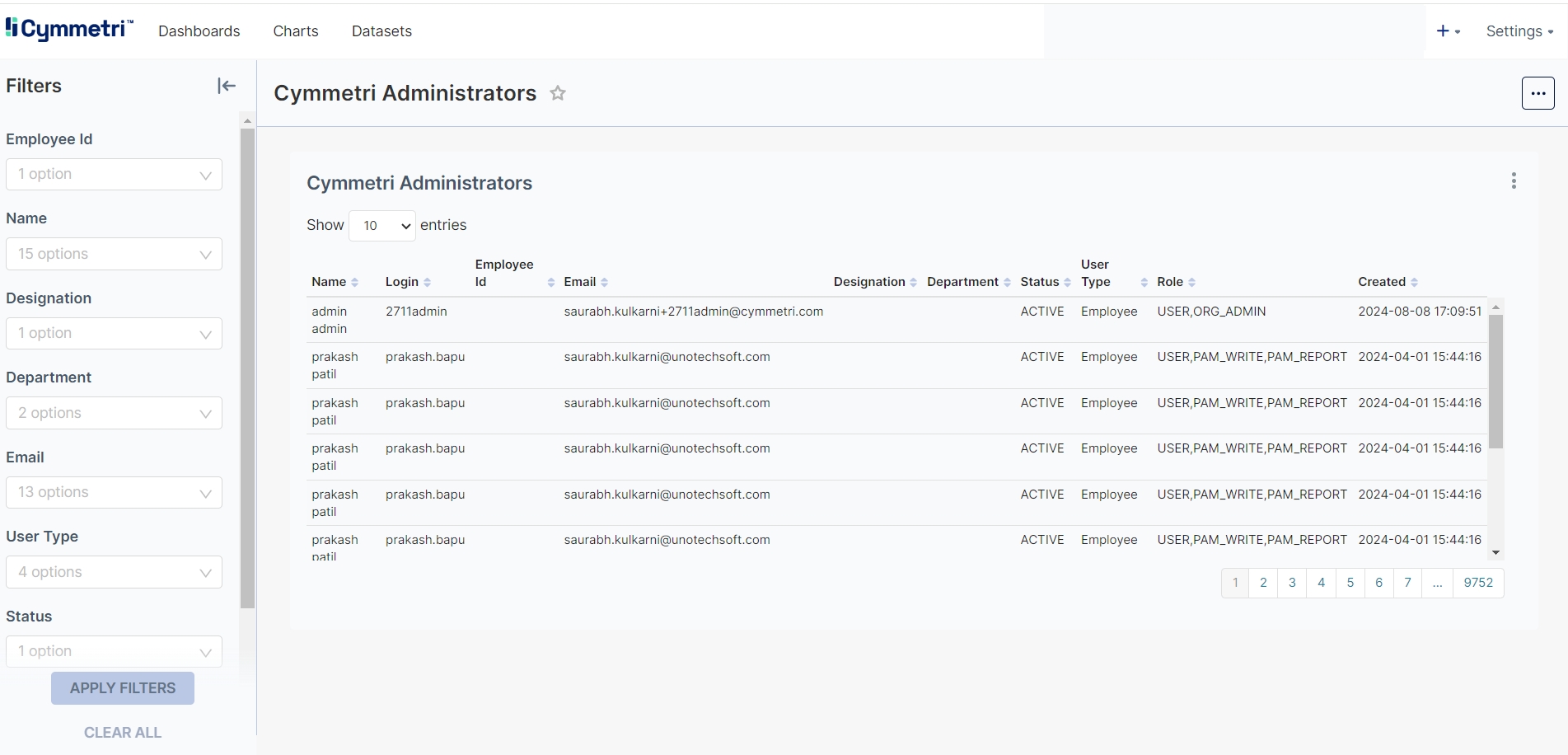1568x755 pixels.
Task: Open the Department filter dropdown
Action: click(114, 413)
